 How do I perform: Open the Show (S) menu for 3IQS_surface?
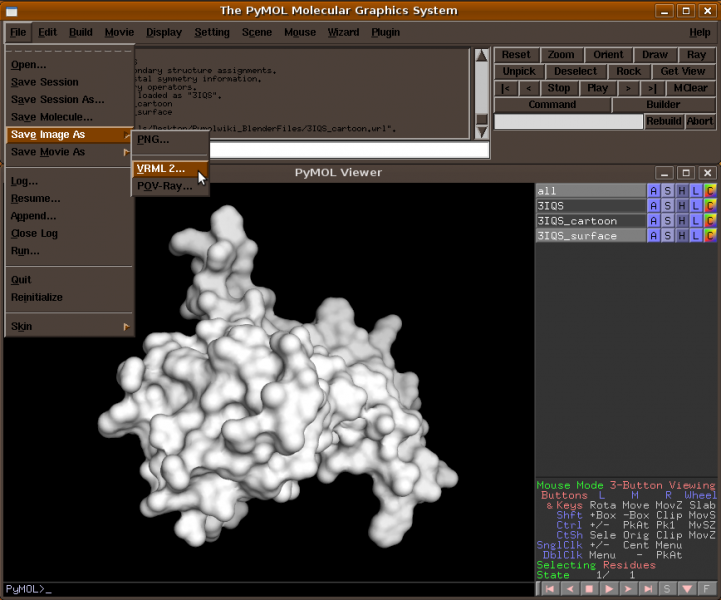(x=668, y=236)
